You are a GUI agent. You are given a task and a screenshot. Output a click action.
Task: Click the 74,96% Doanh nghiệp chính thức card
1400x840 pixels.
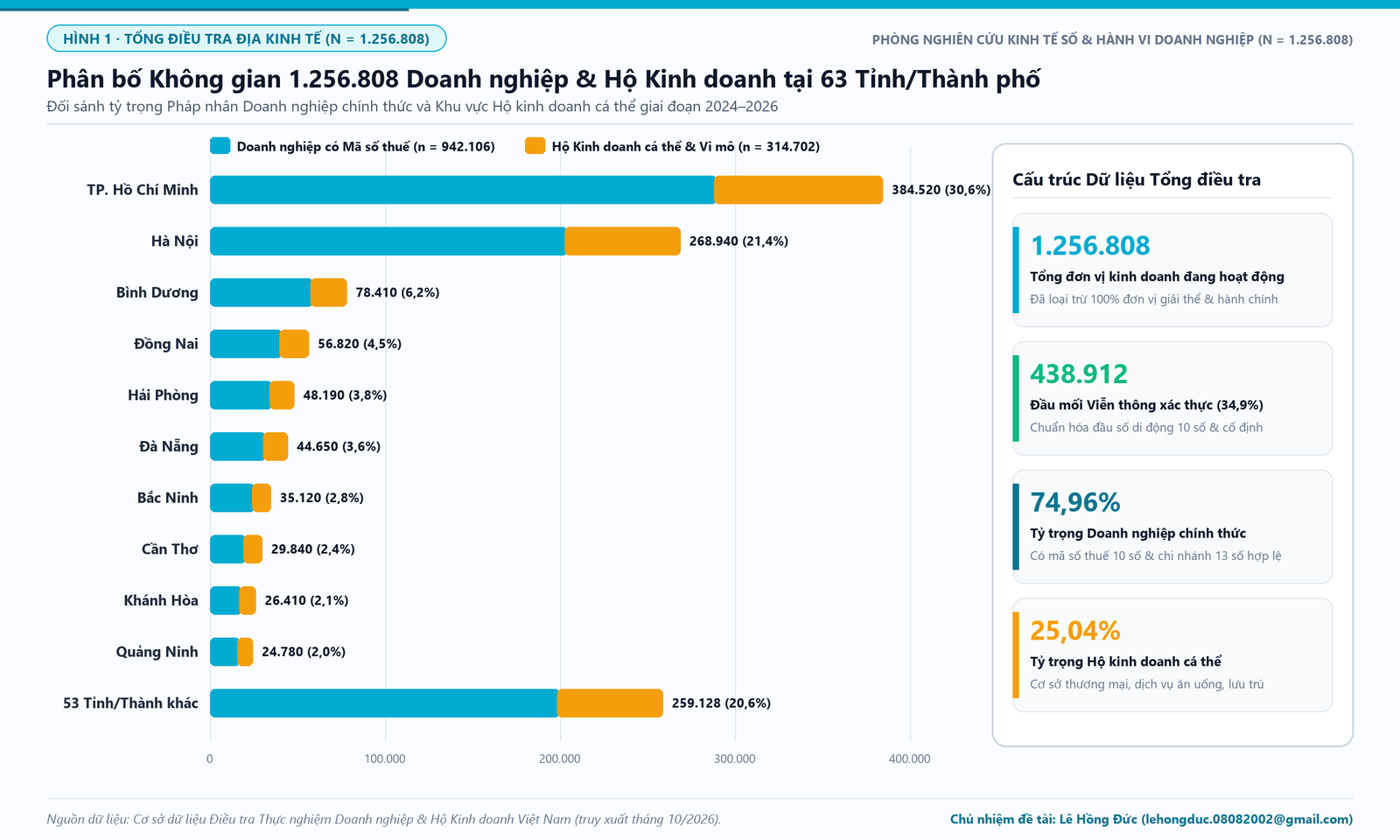(1172, 527)
